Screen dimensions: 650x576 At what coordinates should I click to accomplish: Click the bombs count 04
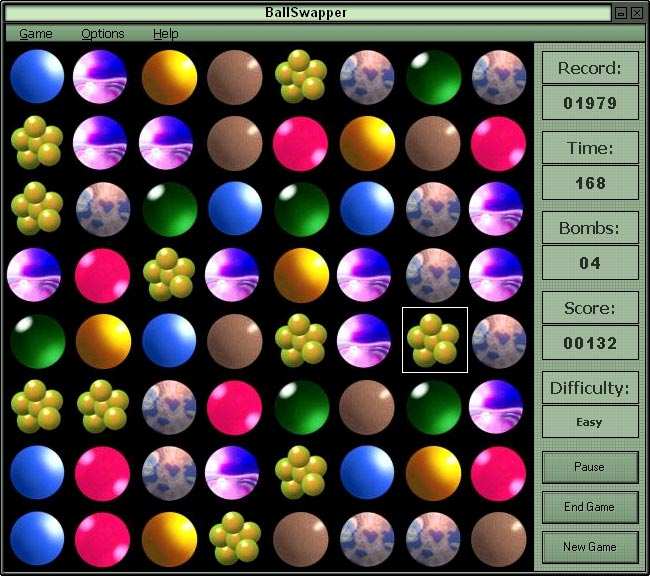pos(590,263)
